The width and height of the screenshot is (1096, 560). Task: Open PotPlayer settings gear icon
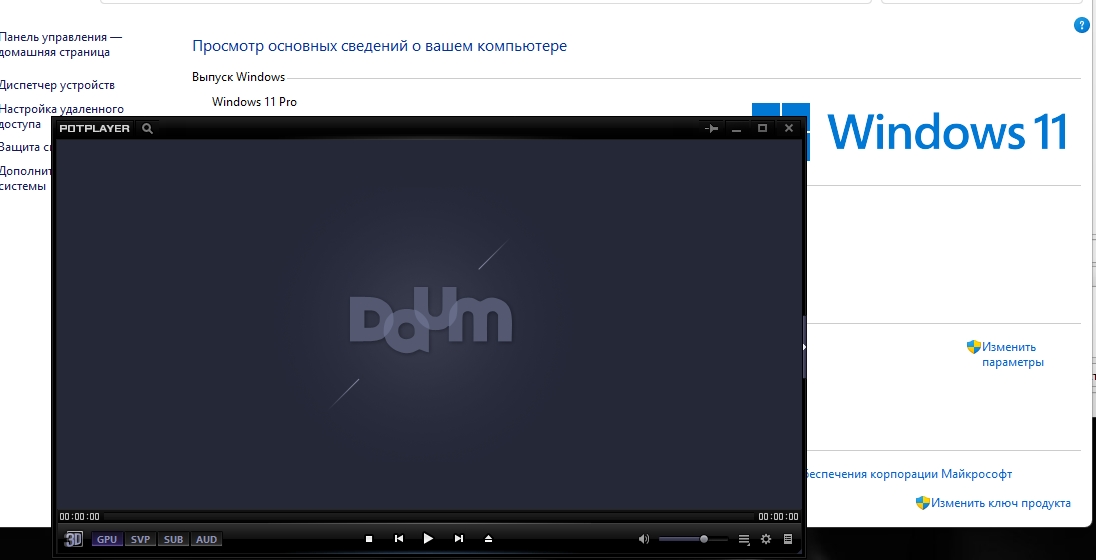766,539
